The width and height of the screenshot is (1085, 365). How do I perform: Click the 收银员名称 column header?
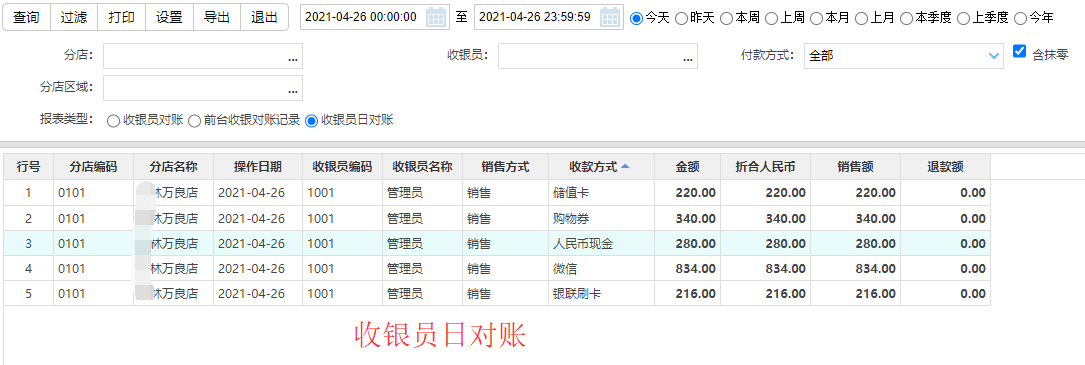pyautogui.click(x=422, y=167)
